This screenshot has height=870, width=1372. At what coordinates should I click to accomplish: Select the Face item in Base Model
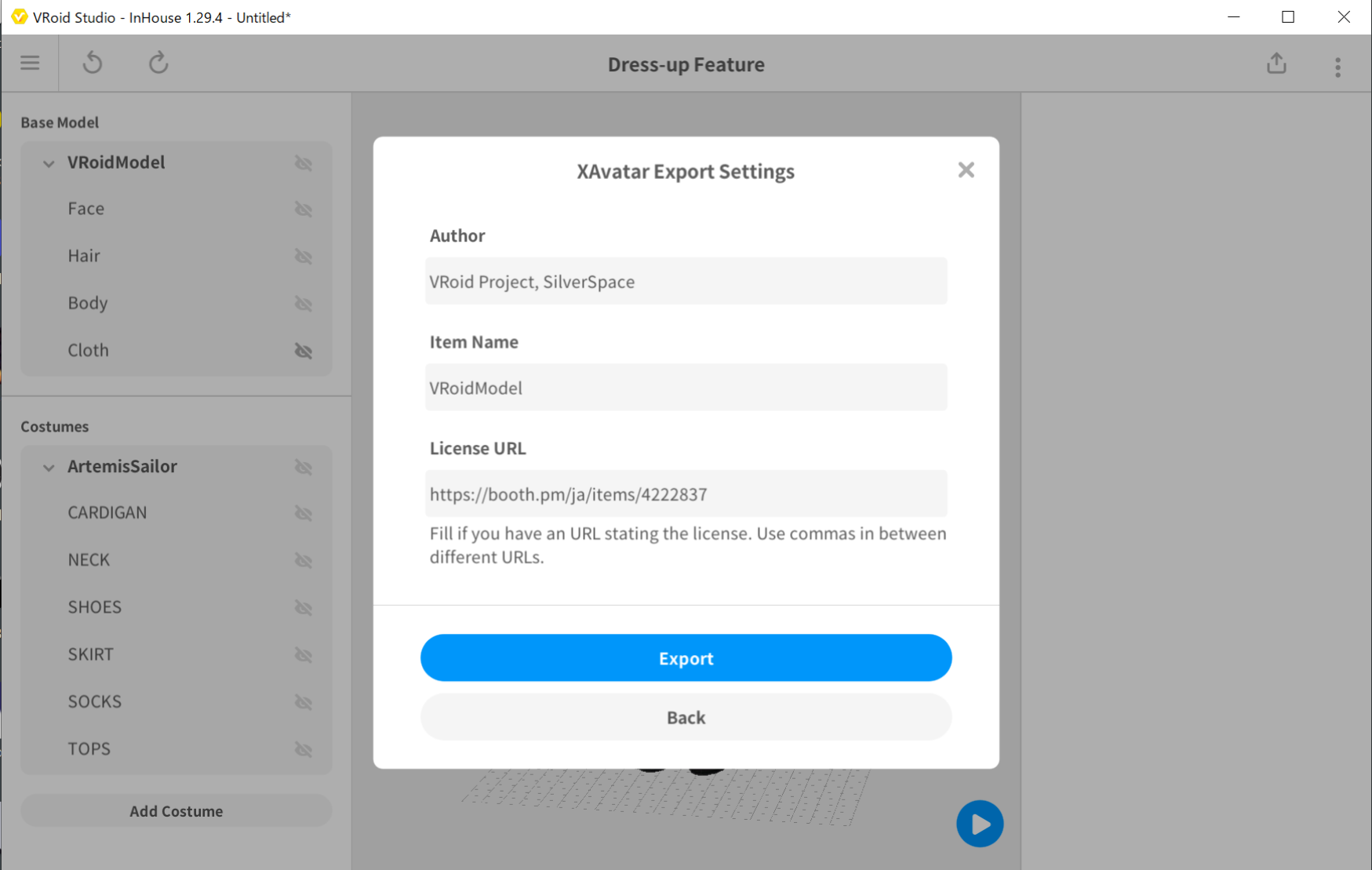[86, 209]
